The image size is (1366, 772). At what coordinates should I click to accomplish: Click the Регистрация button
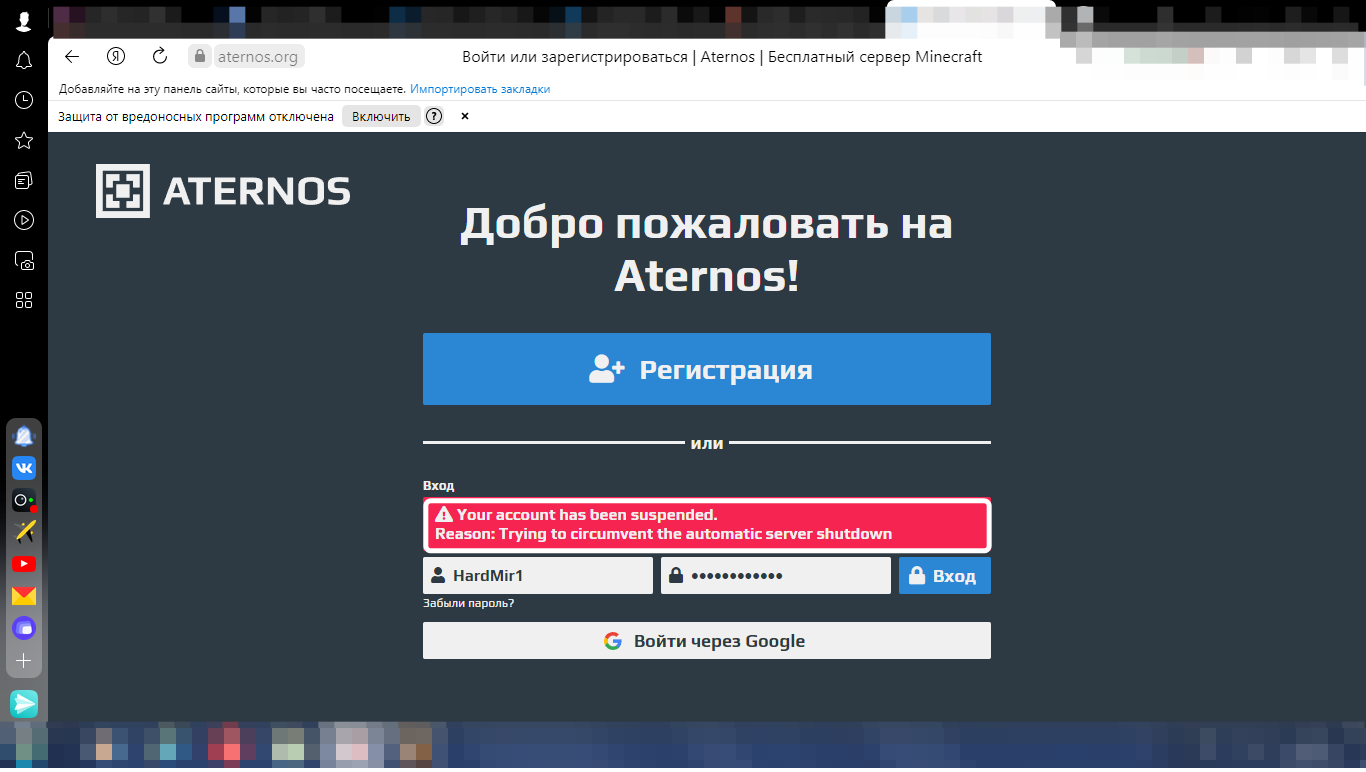click(707, 369)
